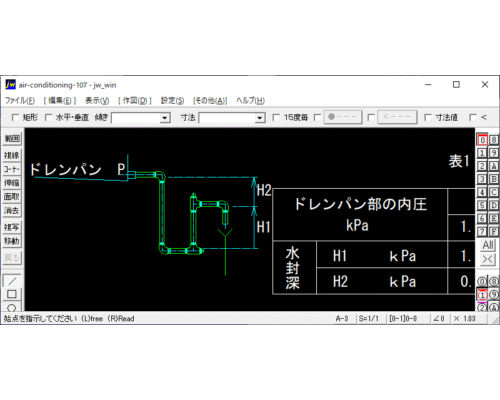Click the 範囲 button

click(x=12, y=139)
